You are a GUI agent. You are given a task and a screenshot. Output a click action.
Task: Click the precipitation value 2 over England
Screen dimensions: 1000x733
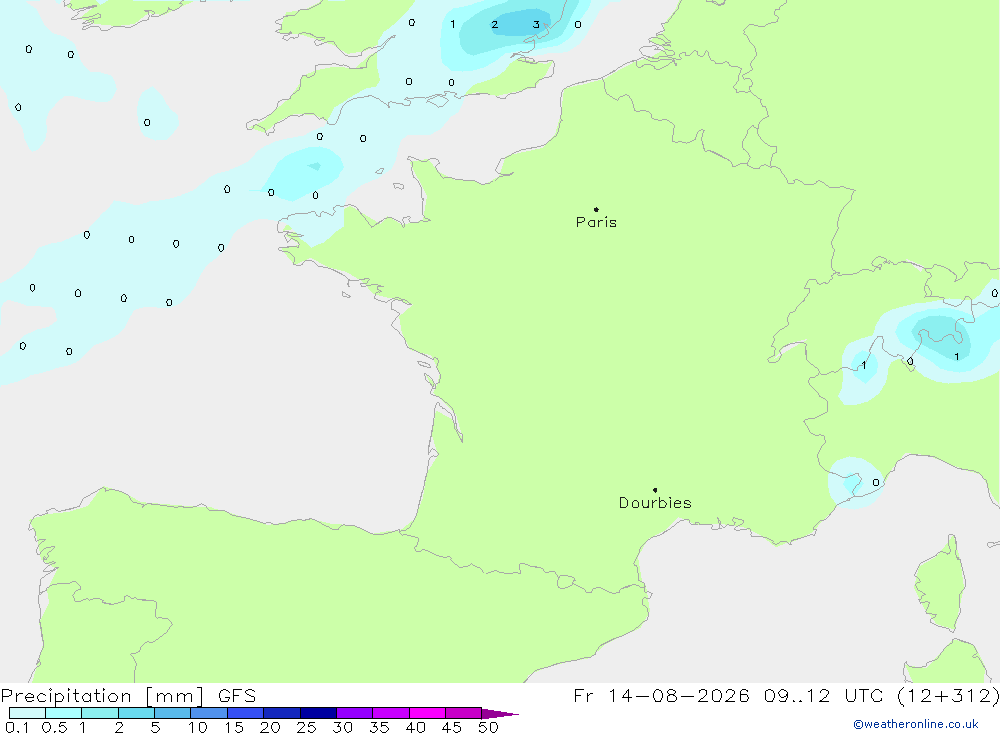pos(495,25)
